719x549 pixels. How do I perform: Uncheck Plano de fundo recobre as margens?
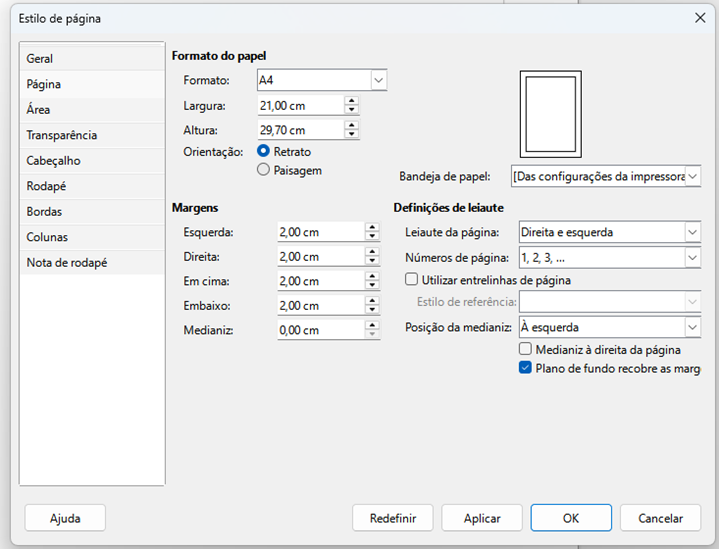tap(525, 368)
